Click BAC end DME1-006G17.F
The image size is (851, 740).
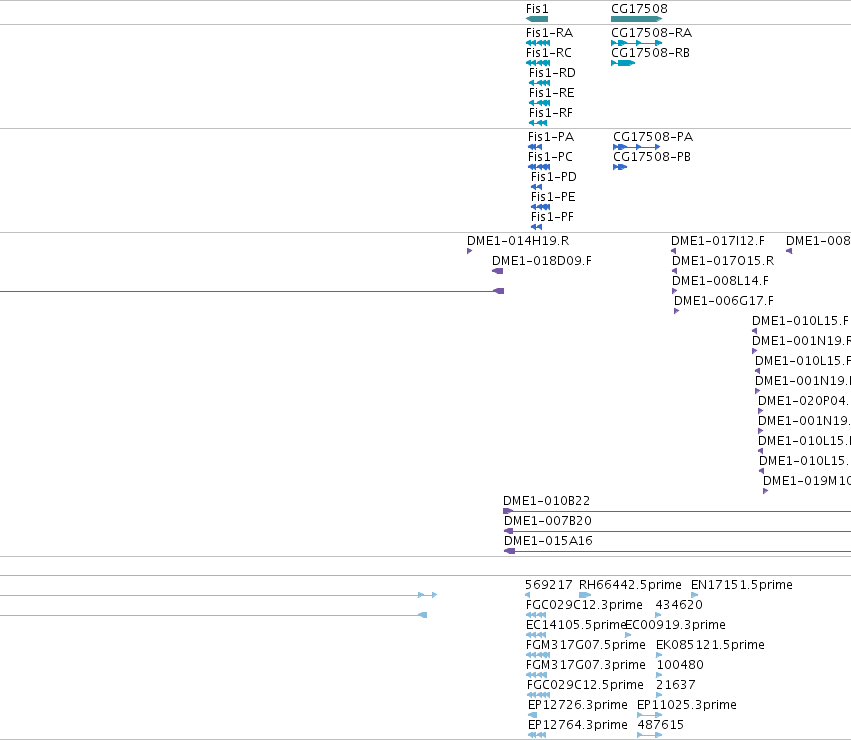tap(724, 301)
